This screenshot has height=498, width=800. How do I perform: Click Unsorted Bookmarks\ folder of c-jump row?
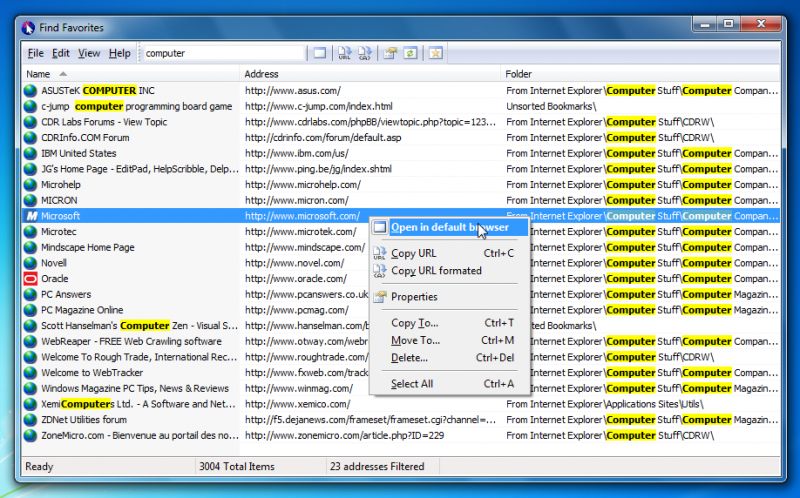click(x=551, y=106)
